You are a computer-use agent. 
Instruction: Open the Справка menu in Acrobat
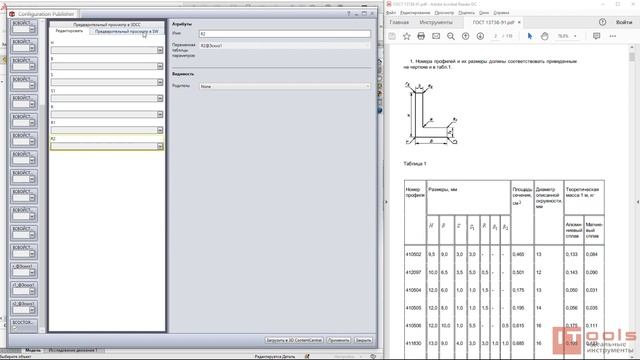(x=501, y=13)
